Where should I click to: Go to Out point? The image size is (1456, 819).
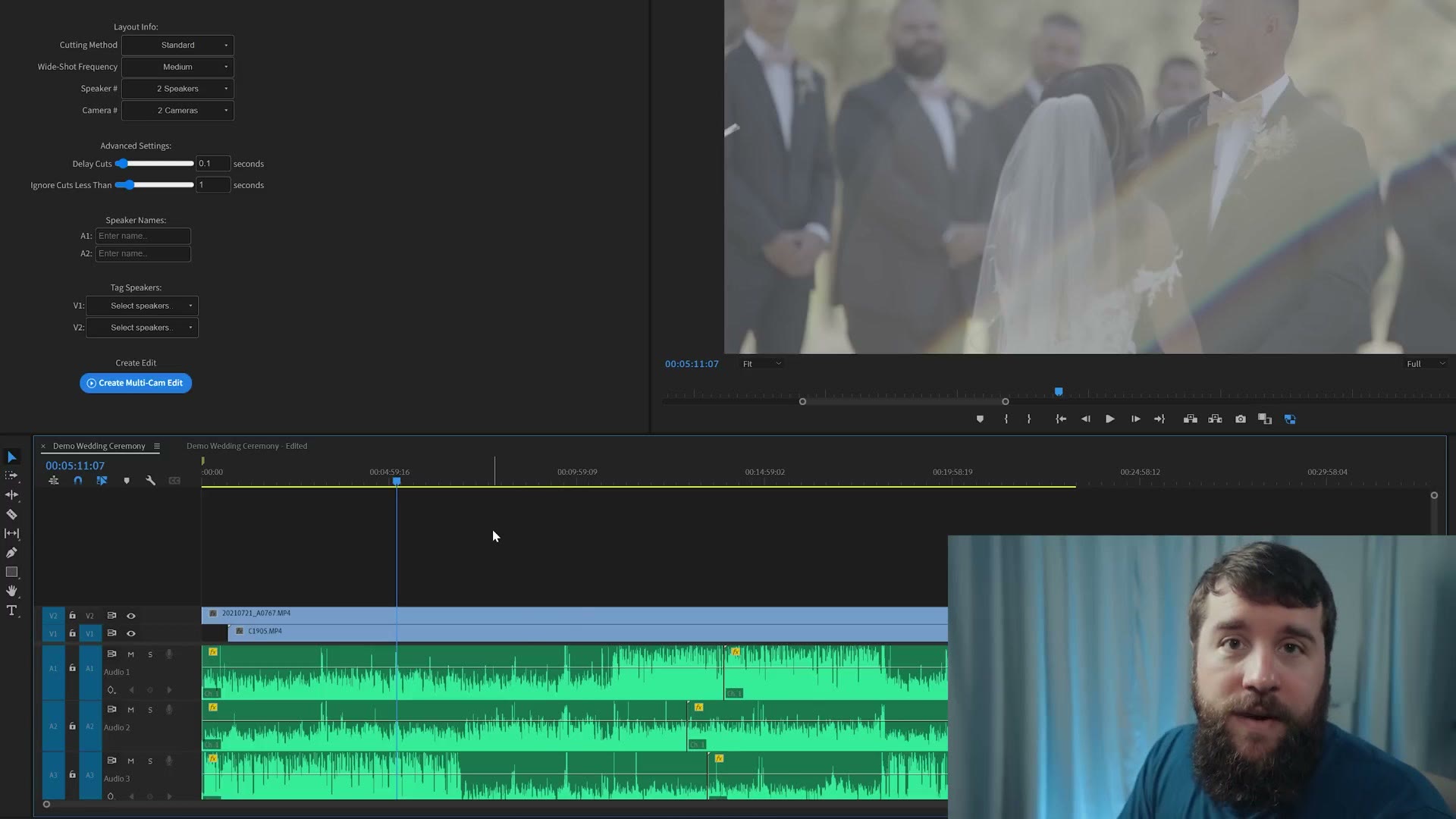[x=1159, y=419]
